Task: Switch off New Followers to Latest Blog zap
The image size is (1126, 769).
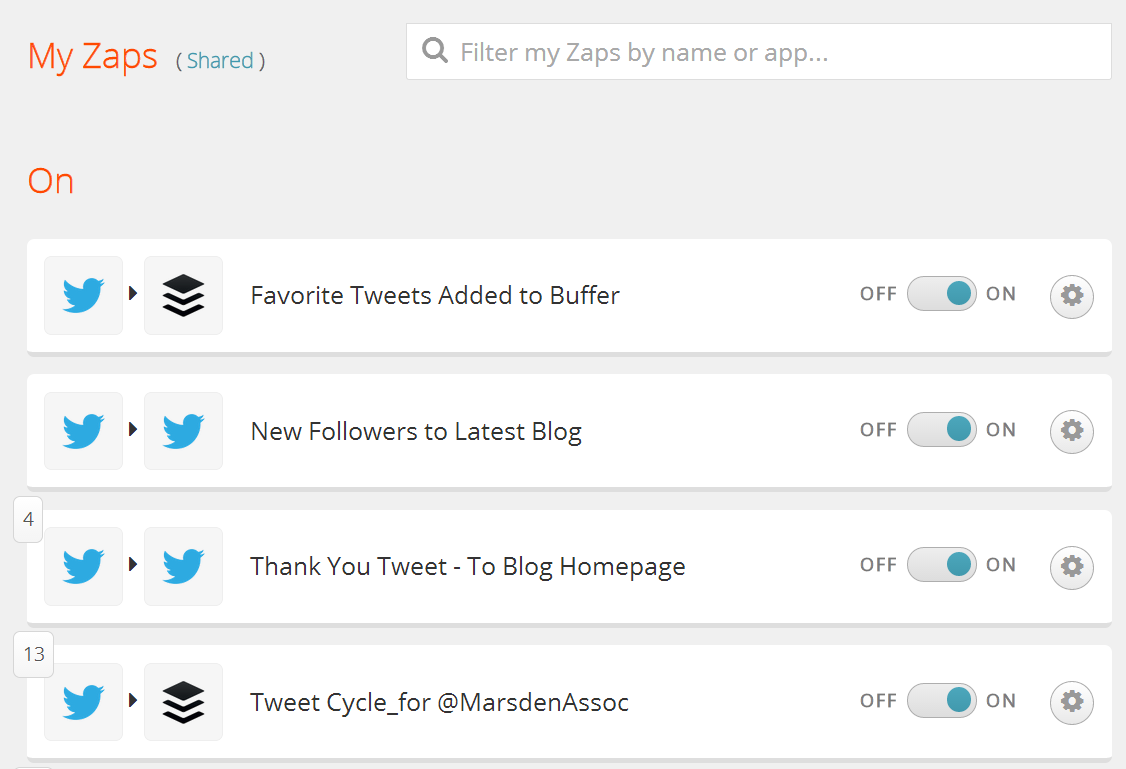Action: pos(941,429)
